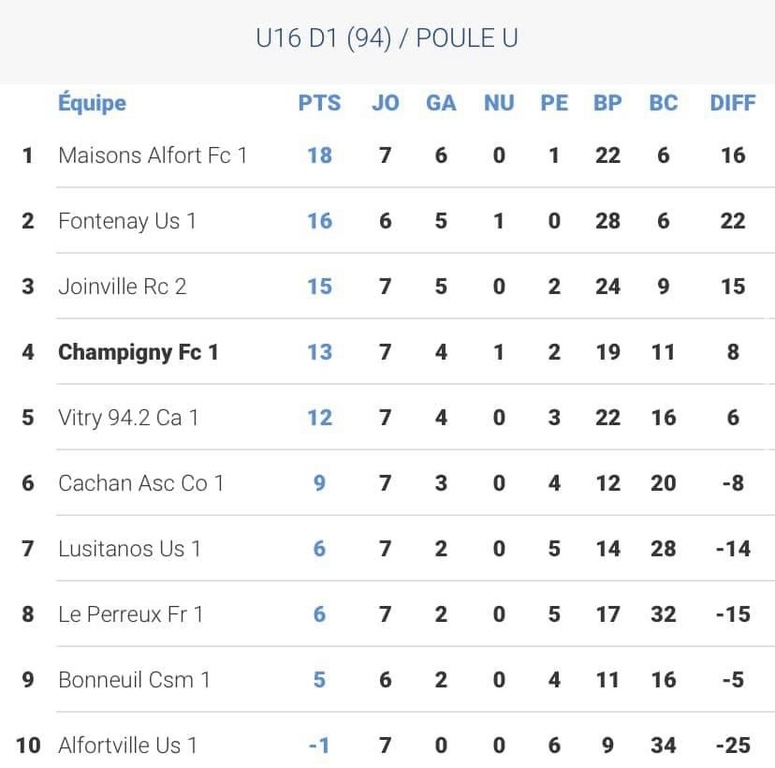The height and width of the screenshot is (768, 775).
Task: Sort by the PTS column header
Action: [x=319, y=103]
